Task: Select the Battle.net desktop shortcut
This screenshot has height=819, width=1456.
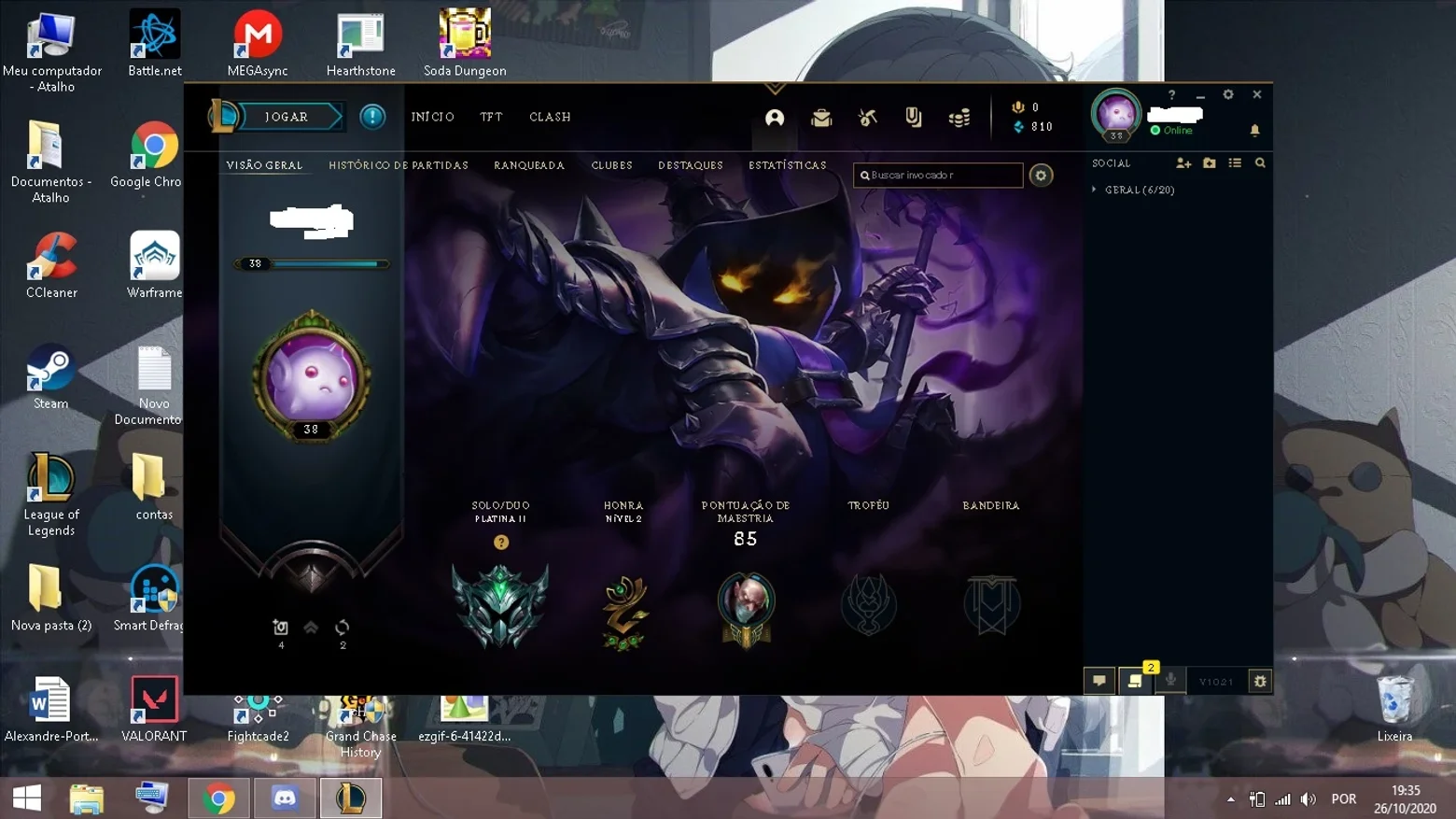Action: [155, 43]
